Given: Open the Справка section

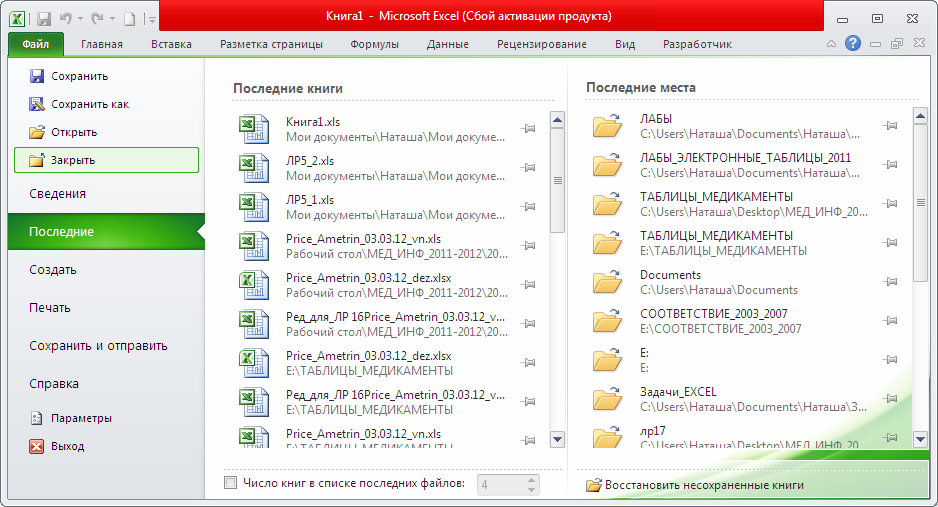Looking at the screenshot, I should click(x=54, y=384).
